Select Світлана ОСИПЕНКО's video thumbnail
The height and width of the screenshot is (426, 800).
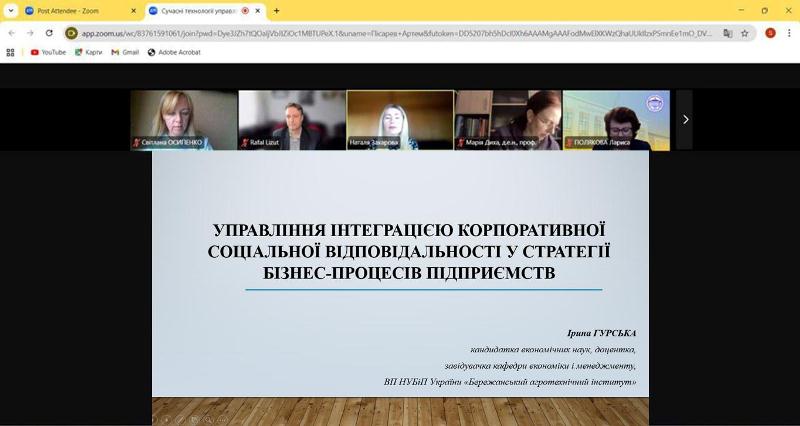coord(184,120)
